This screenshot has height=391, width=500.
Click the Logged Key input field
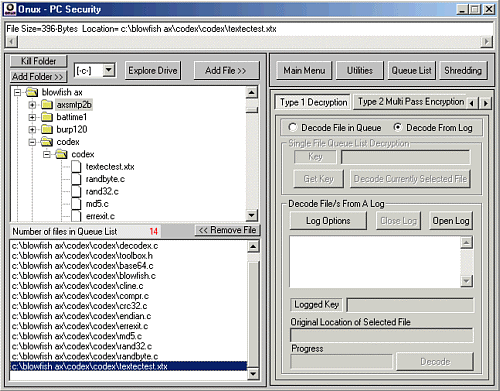(x=410, y=305)
